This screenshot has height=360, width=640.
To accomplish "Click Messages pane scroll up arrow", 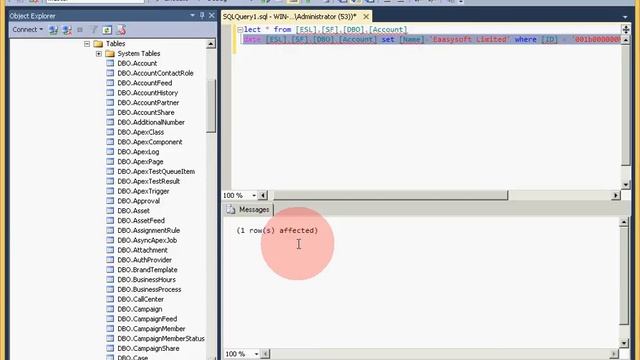I will [x=624, y=222].
